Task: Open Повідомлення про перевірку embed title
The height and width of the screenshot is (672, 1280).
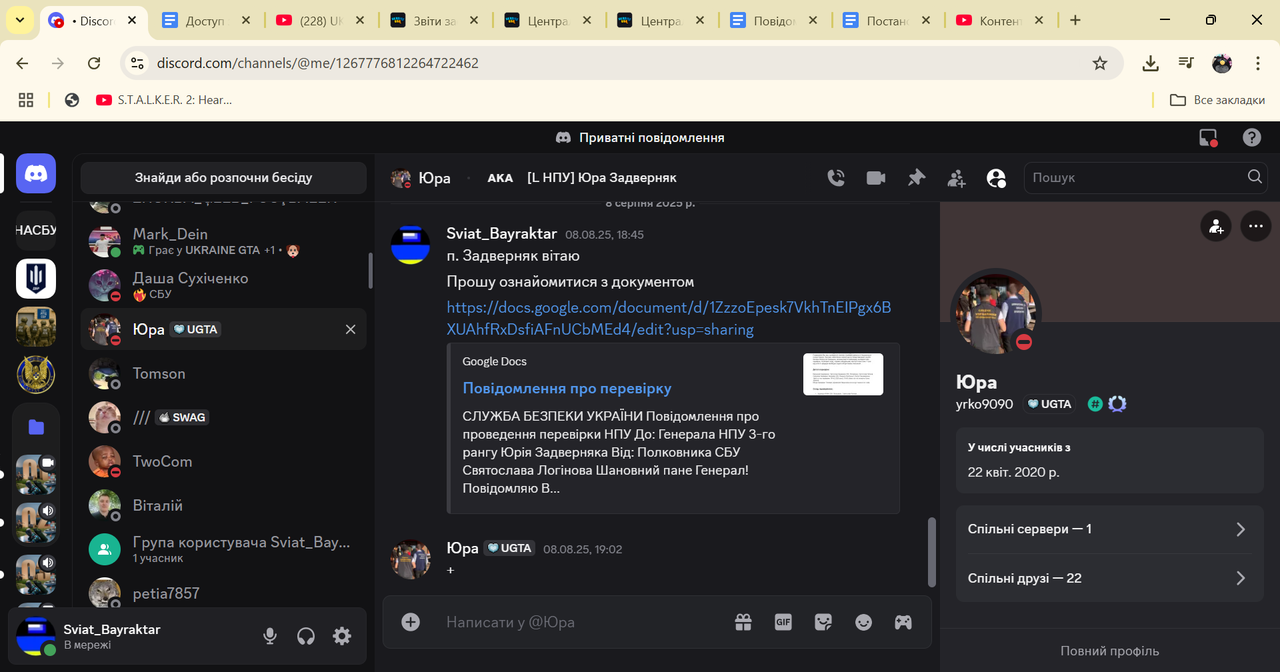Action: [567, 388]
